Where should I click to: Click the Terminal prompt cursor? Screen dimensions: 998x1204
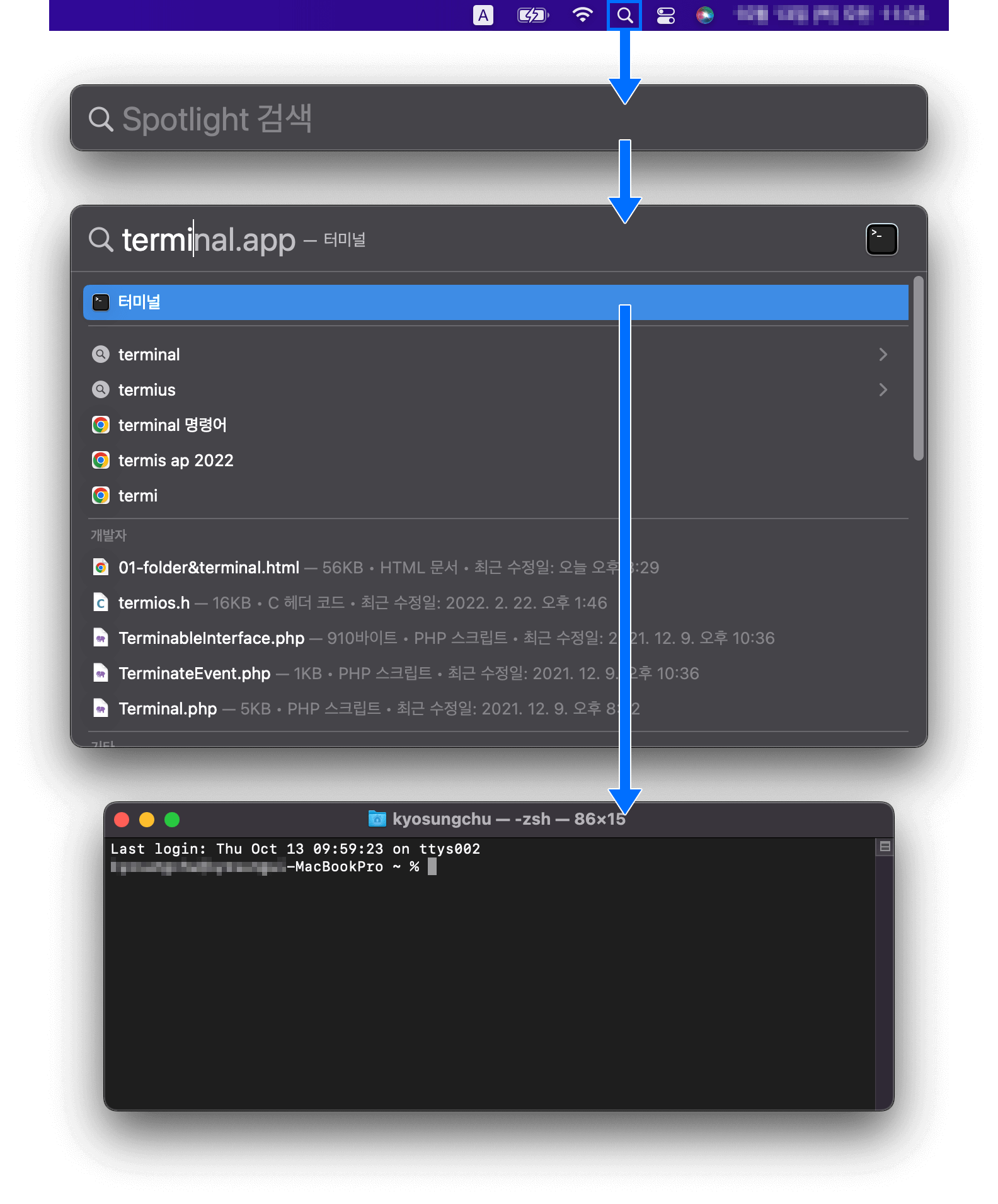click(x=432, y=866)
